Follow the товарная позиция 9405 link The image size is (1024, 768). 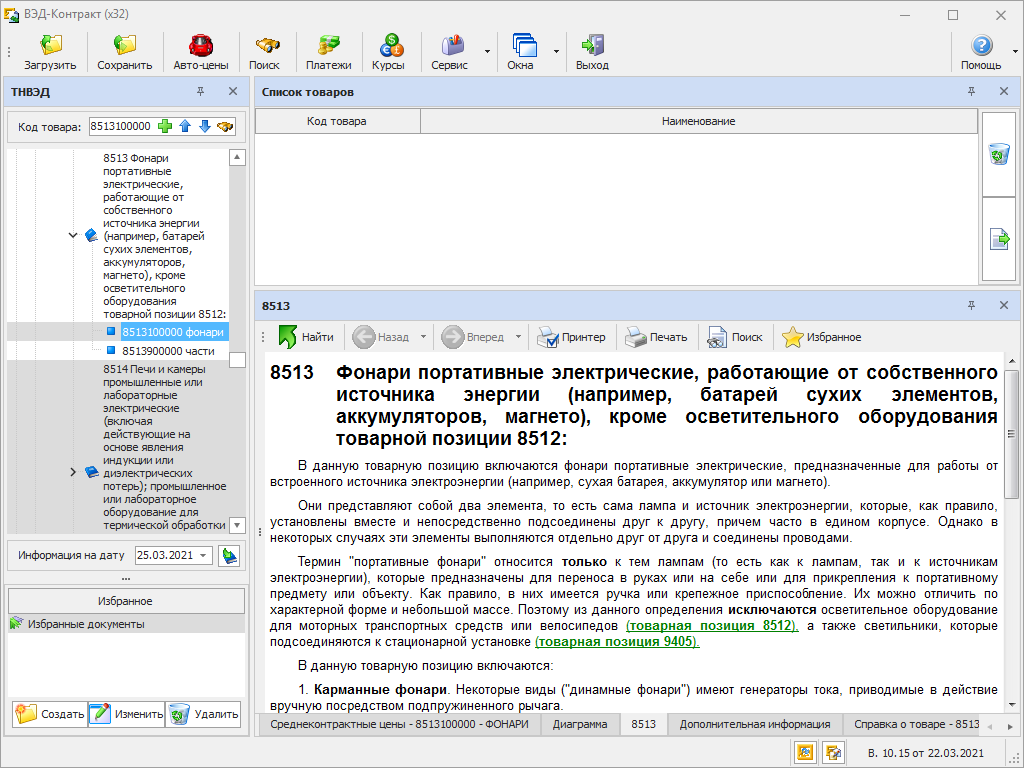click(x=617, y=642)
